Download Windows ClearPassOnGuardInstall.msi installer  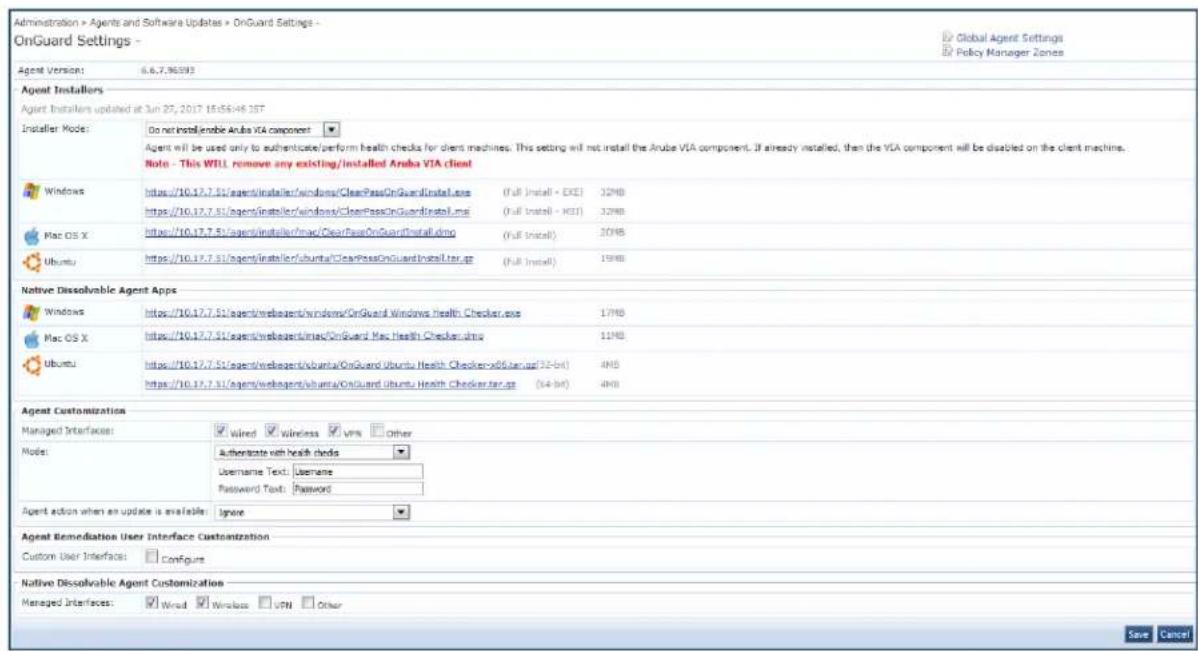coord(307,211)
